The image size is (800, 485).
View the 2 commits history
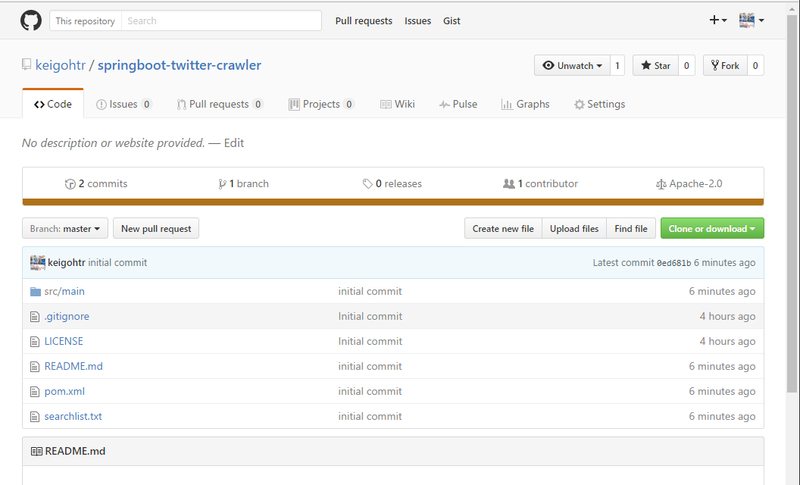[x=96, y=184]
